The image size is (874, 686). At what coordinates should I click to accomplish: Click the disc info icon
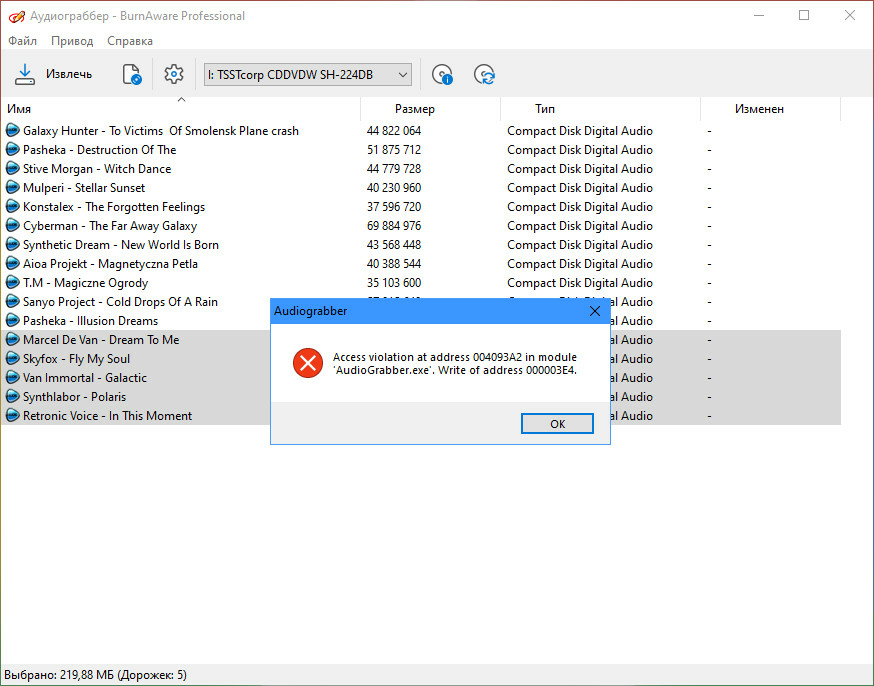(x=442, y=74)
